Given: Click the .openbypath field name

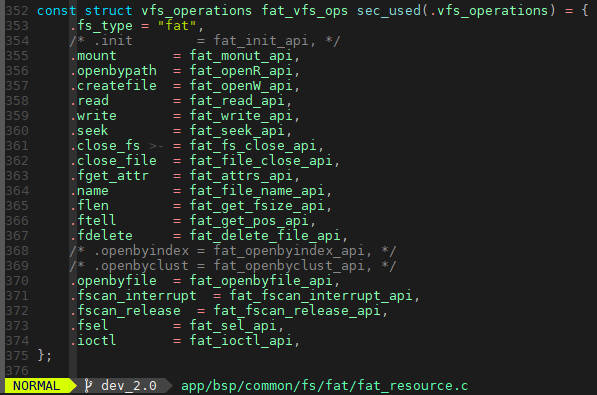Looking at the screenshot, I should [x=113, y=71].
